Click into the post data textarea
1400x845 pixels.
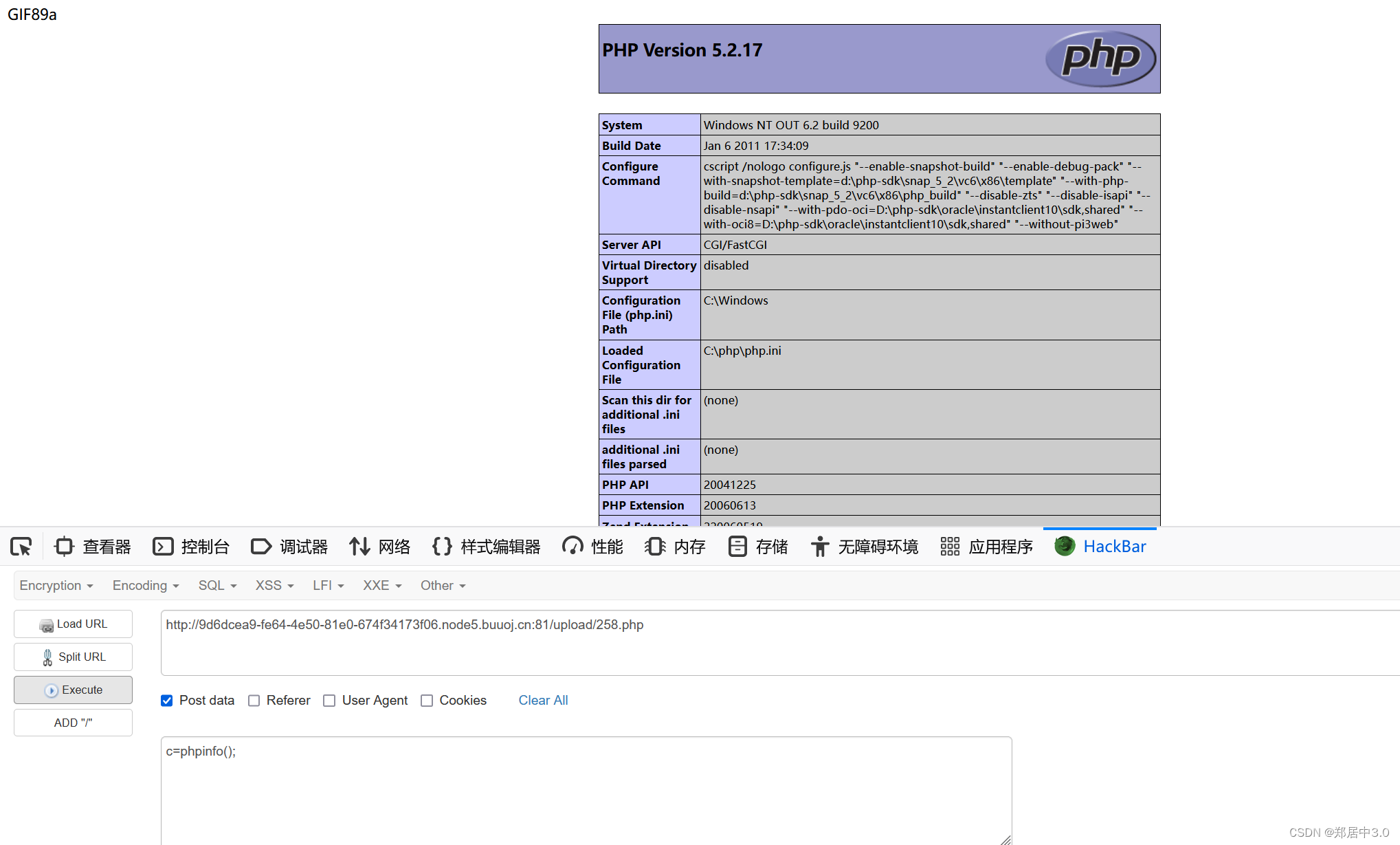pyautogui.click(x=586, y=791)
